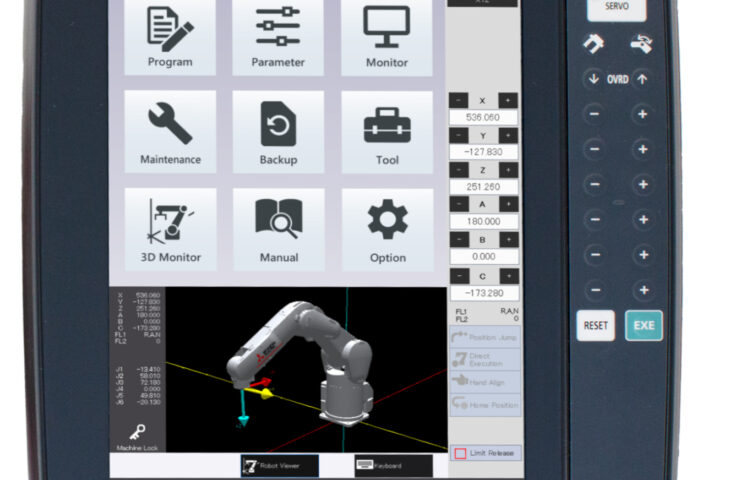Click the Y coordinate value field

coord(484,152)
